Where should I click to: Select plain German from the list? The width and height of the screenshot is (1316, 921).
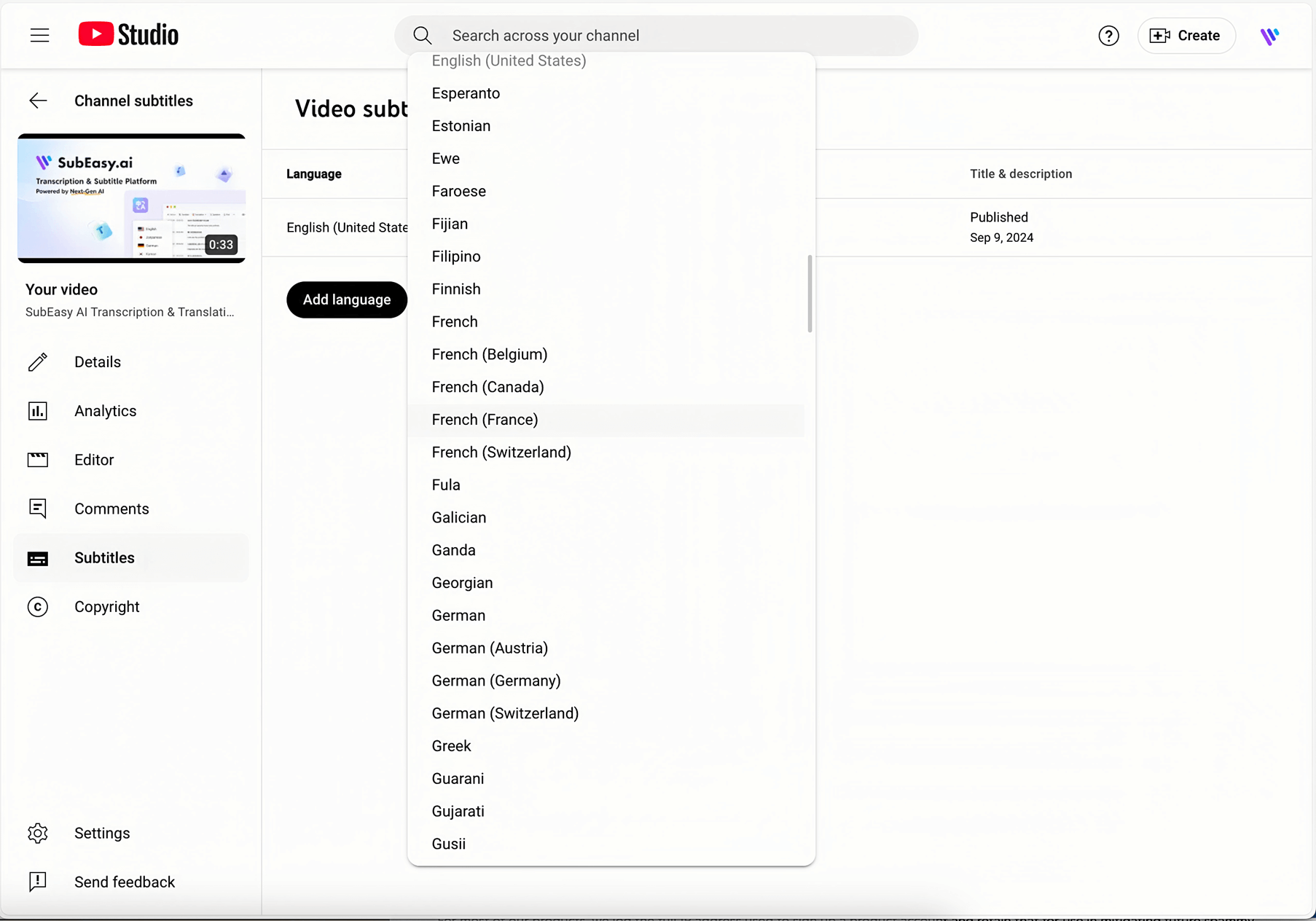click(606, 616)
